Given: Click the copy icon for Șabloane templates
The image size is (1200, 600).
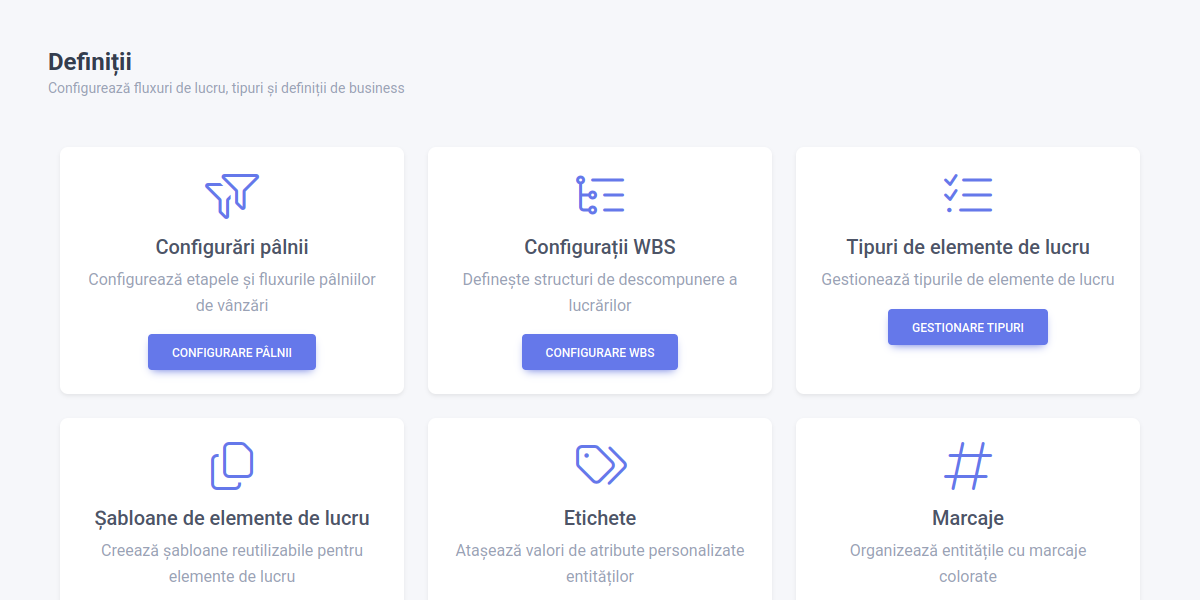Looking at the screenshot, I should click(232, 466).
